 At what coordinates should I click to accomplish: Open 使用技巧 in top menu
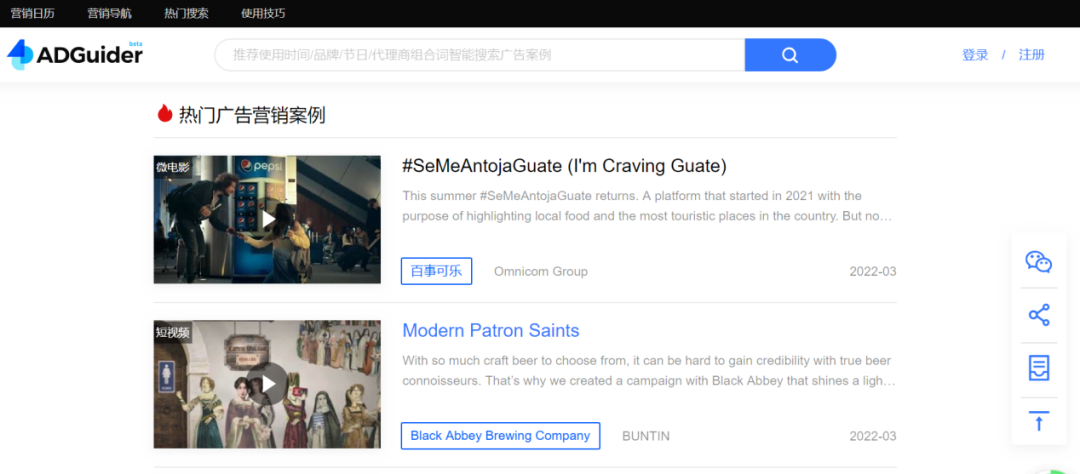(263, 13)
